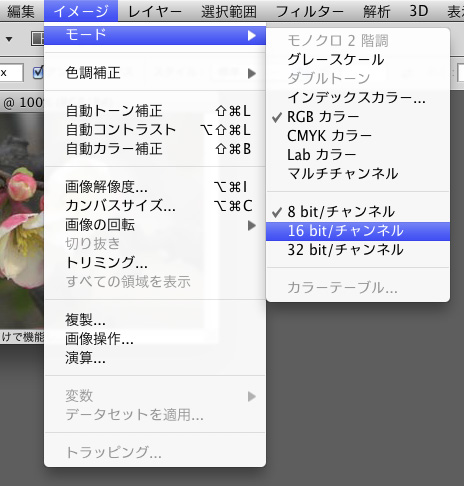Click the flower image thumbnail canvas

click(22, 220)
